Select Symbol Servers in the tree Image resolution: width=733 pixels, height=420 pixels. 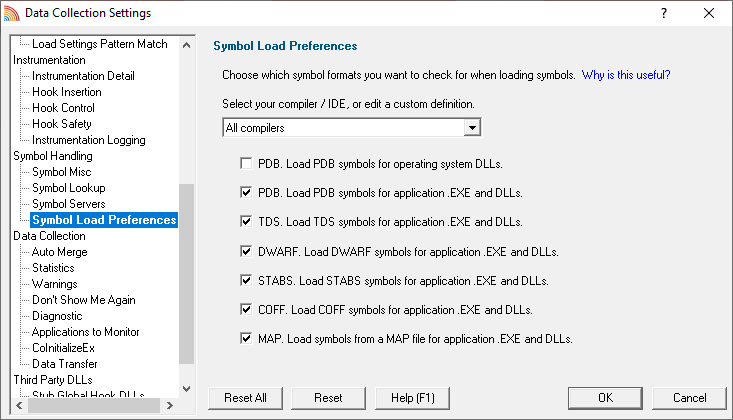[x=69, y=204]
